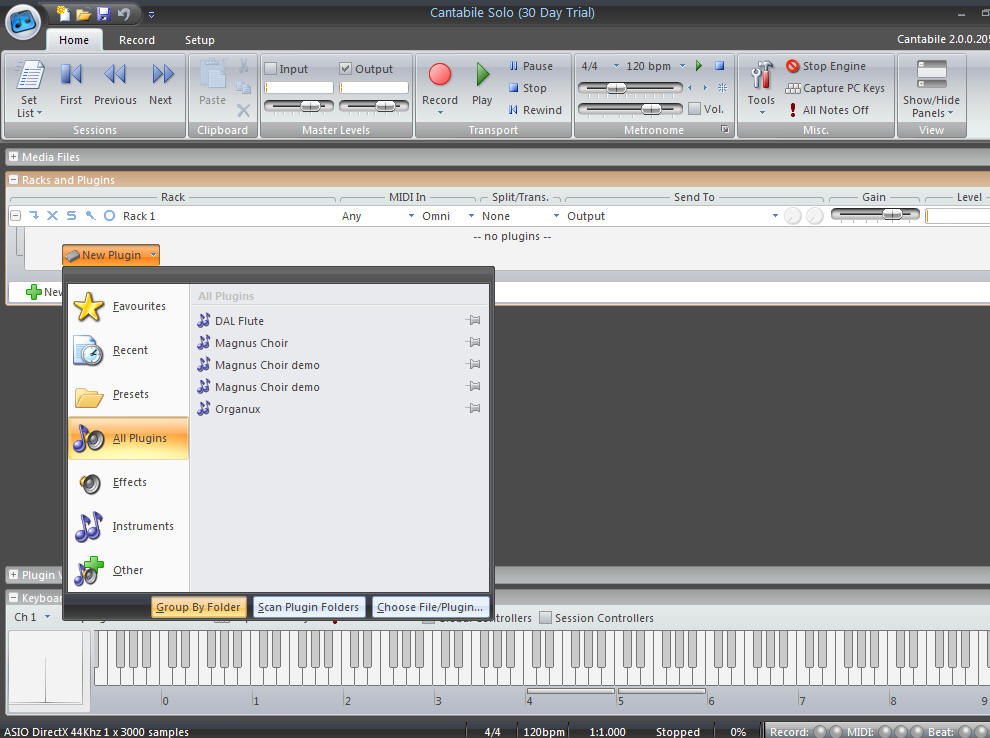This screenshot has height=738, width=990.
Task: Click Capture PC Keys
Action: [x=835, y=88]
